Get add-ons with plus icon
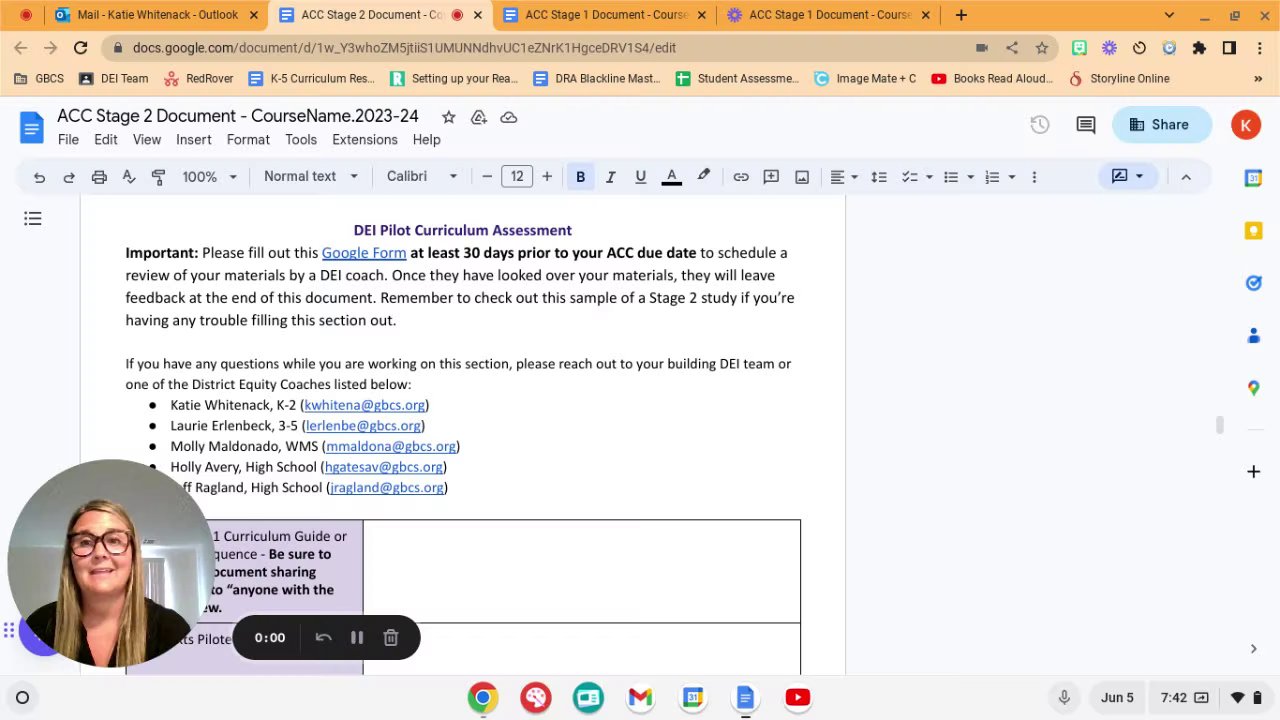 pyautogui.click(x=1253, y=471)
